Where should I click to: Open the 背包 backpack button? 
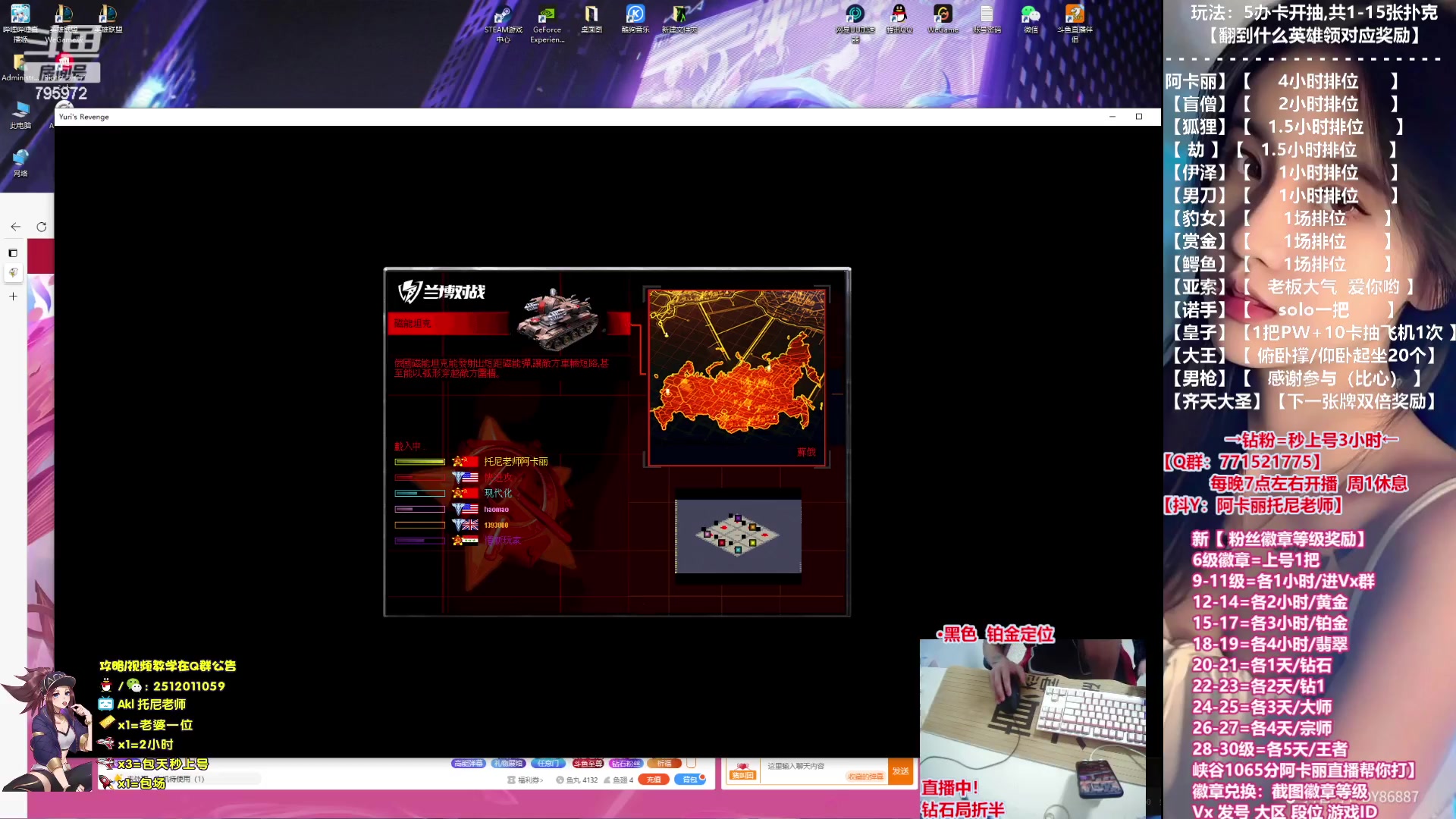[689, 780]
